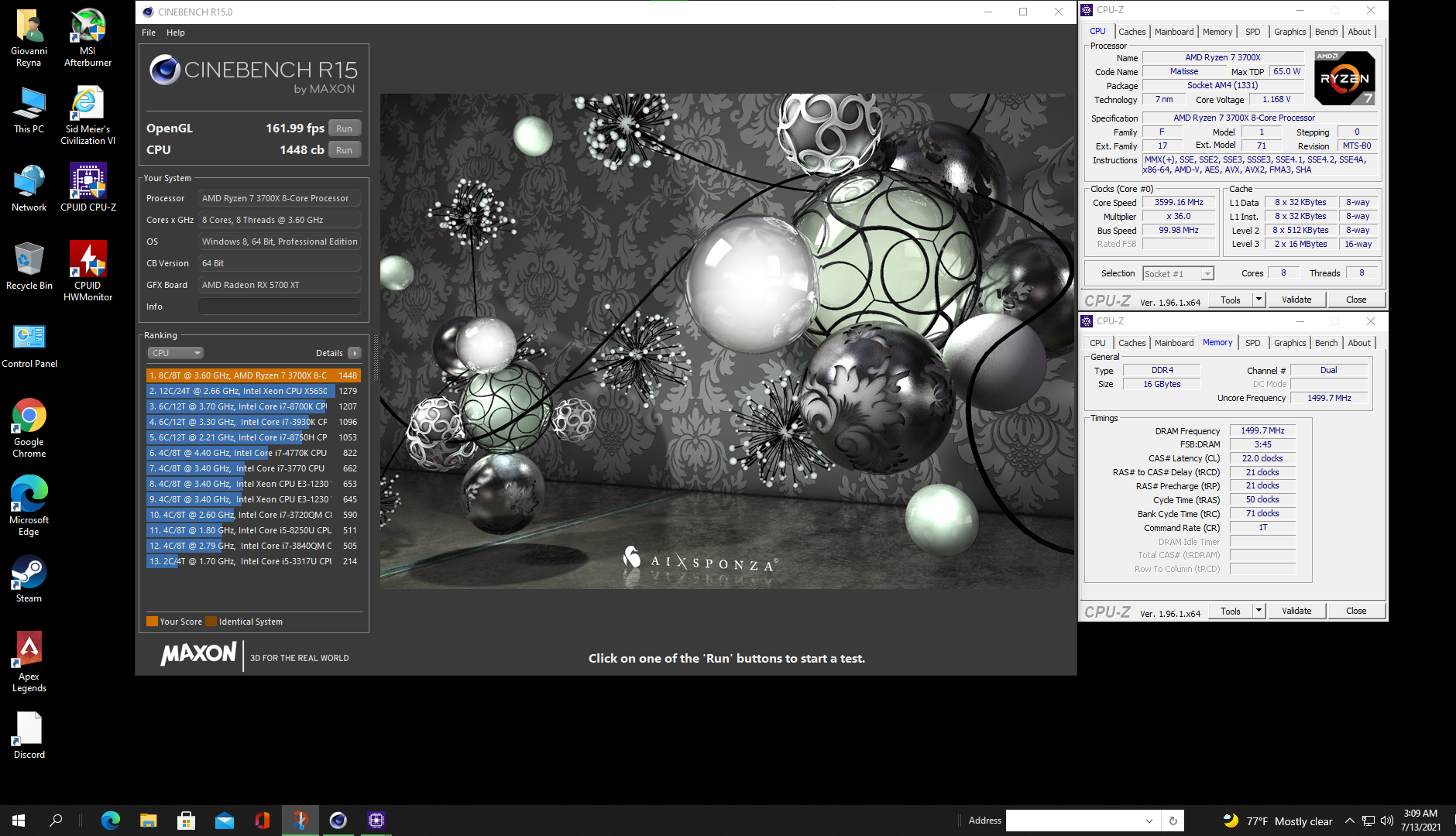Open SPD tab in top CPU-Z window
Image resolution: width=1456 pixels, height=836 pixels.
1253,32
